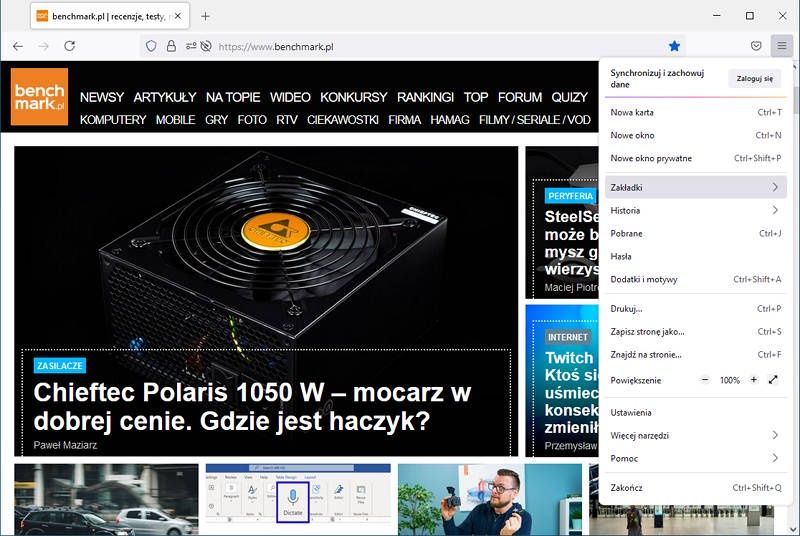
Task: Open the ARTYKUŁY navigation link
Action: (165, 97)
